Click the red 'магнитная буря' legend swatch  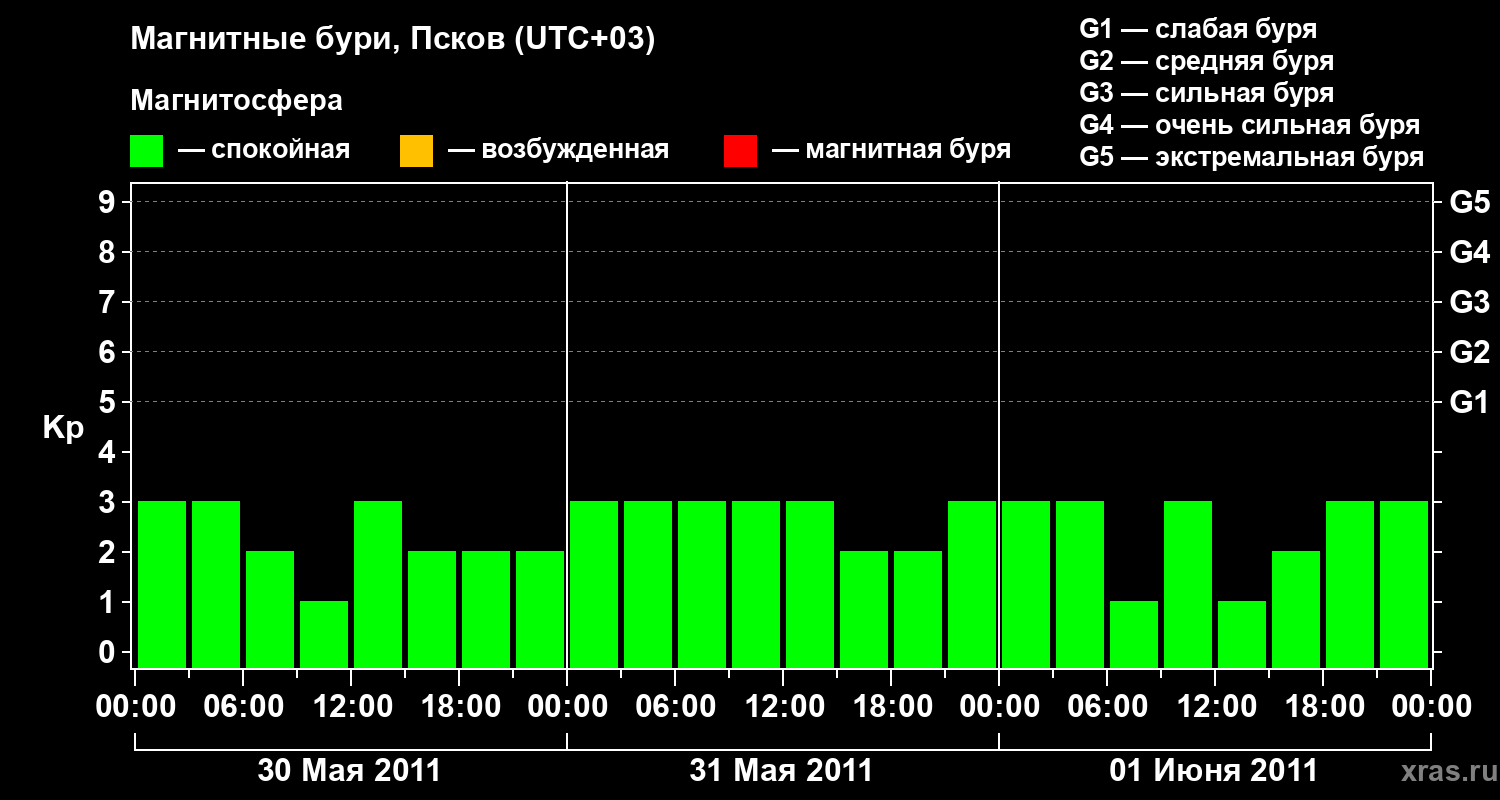[740, 151]
